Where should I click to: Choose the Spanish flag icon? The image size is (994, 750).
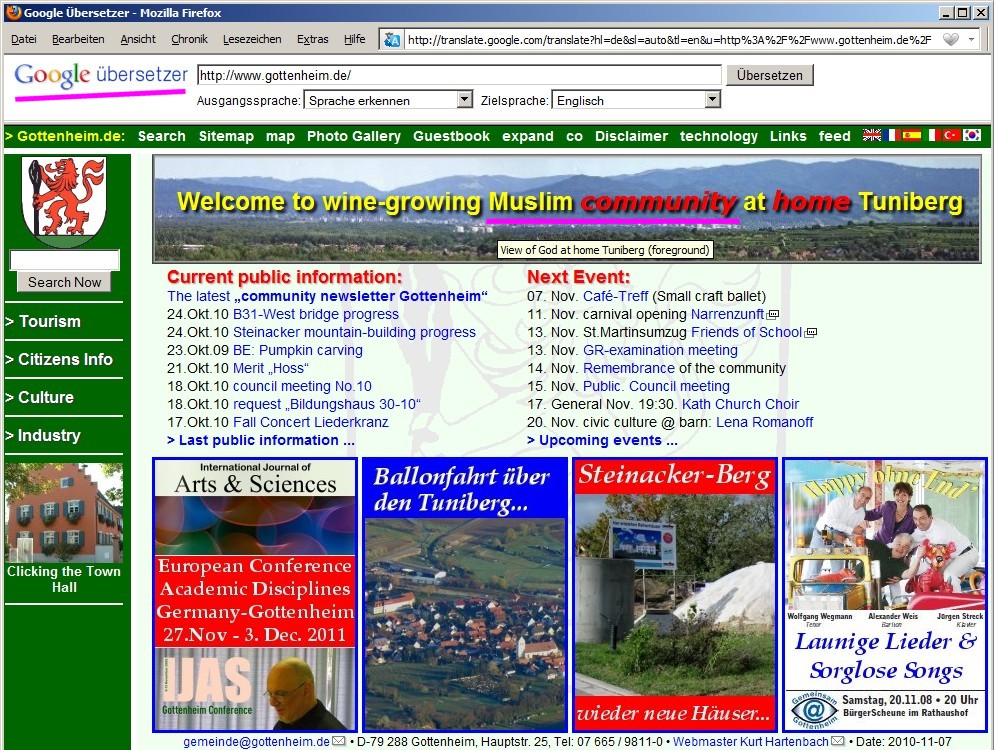[911, 136]
